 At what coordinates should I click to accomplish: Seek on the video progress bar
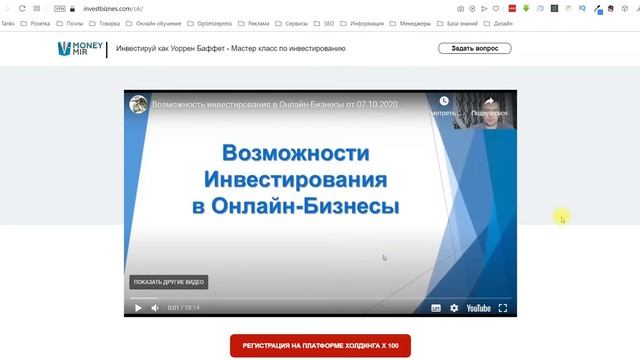(320, 298)
